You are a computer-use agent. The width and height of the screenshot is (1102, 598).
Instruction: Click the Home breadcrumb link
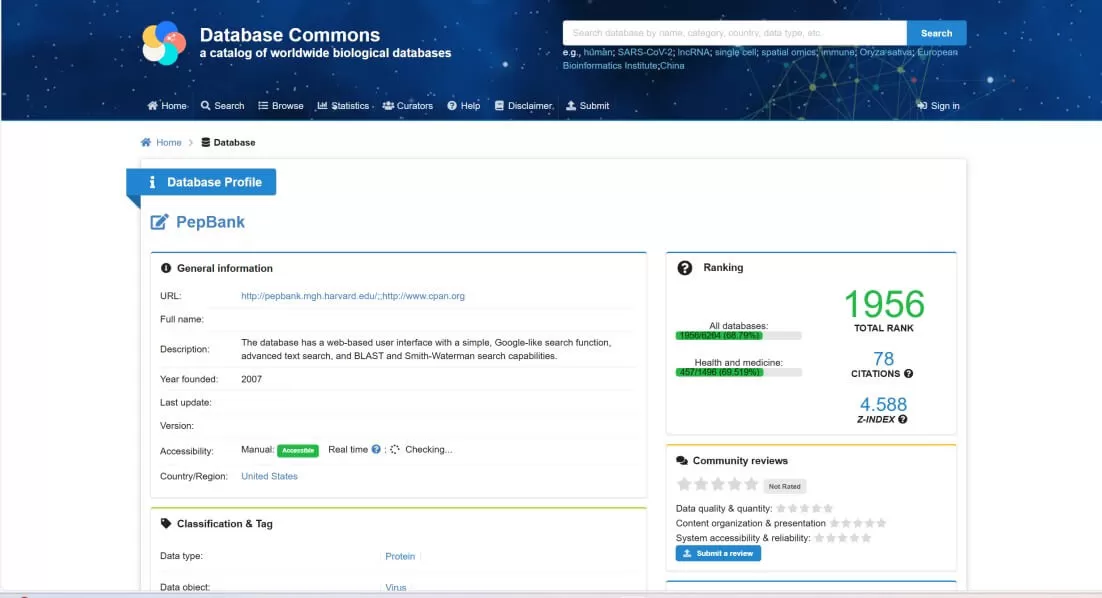click(x=169, y=143)
